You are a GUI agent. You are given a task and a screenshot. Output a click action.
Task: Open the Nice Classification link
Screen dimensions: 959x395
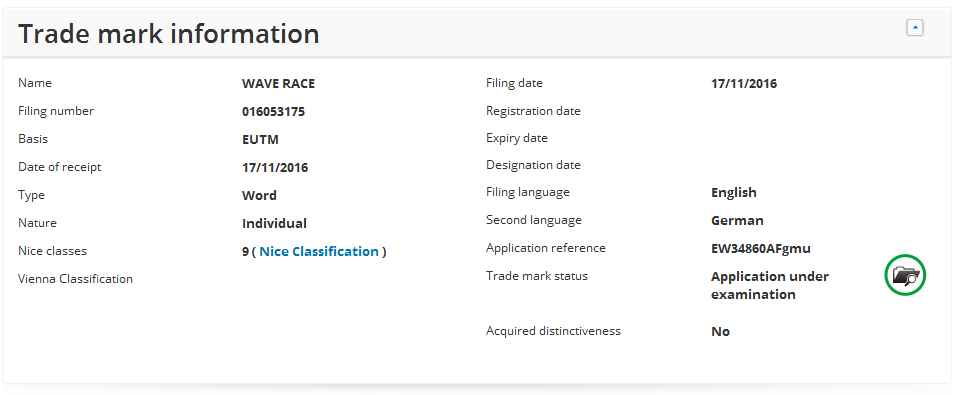(x=319, y=251)
